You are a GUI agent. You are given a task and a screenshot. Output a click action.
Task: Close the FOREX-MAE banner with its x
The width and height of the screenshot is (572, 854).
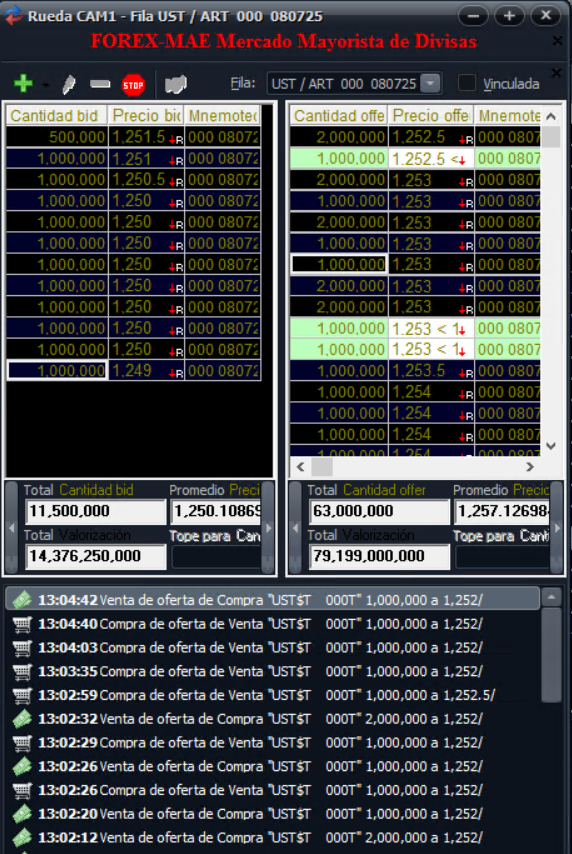pyautogui.click(x=557, y=41)
